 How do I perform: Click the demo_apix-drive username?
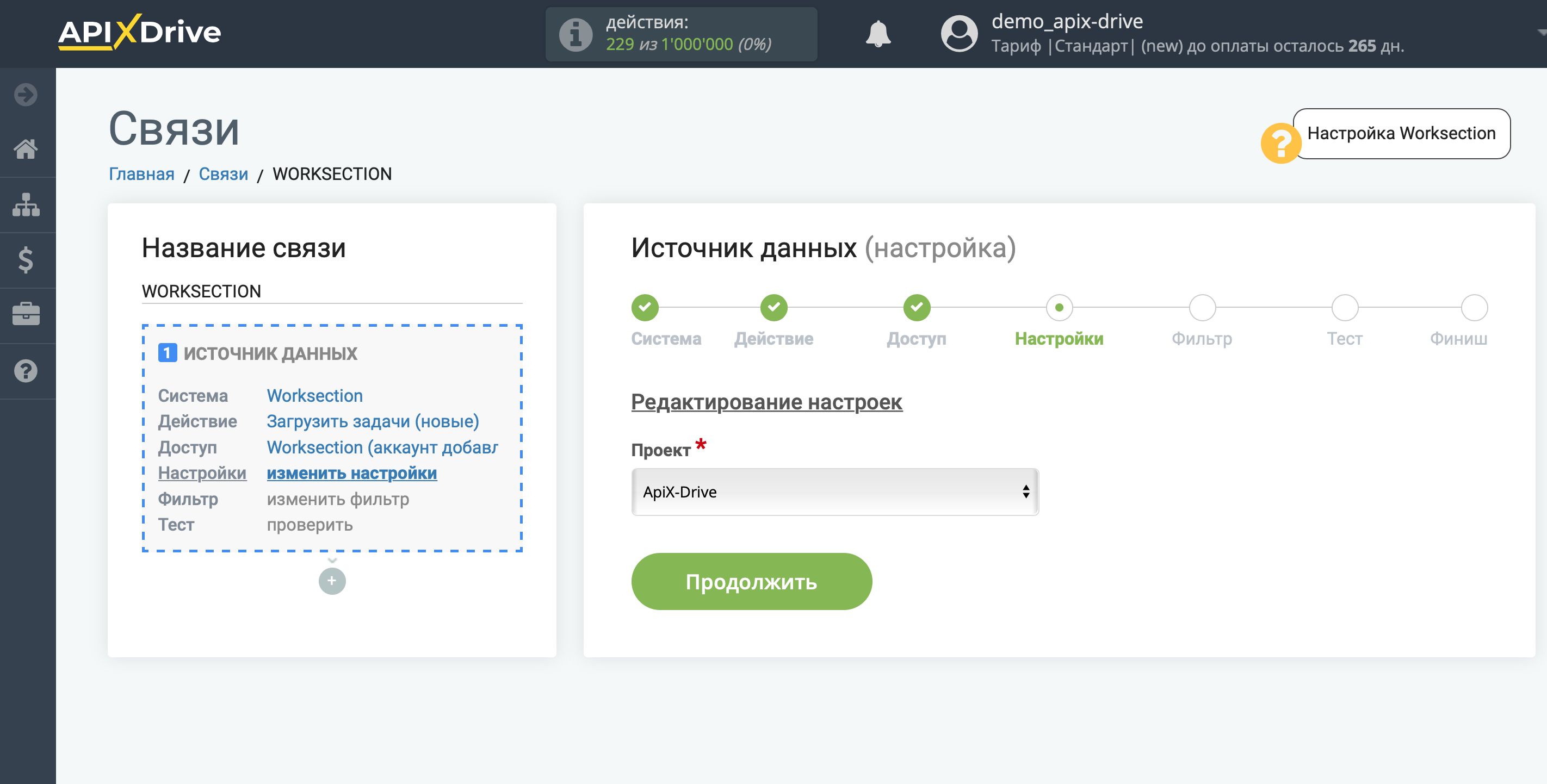tap(1067, 22)
